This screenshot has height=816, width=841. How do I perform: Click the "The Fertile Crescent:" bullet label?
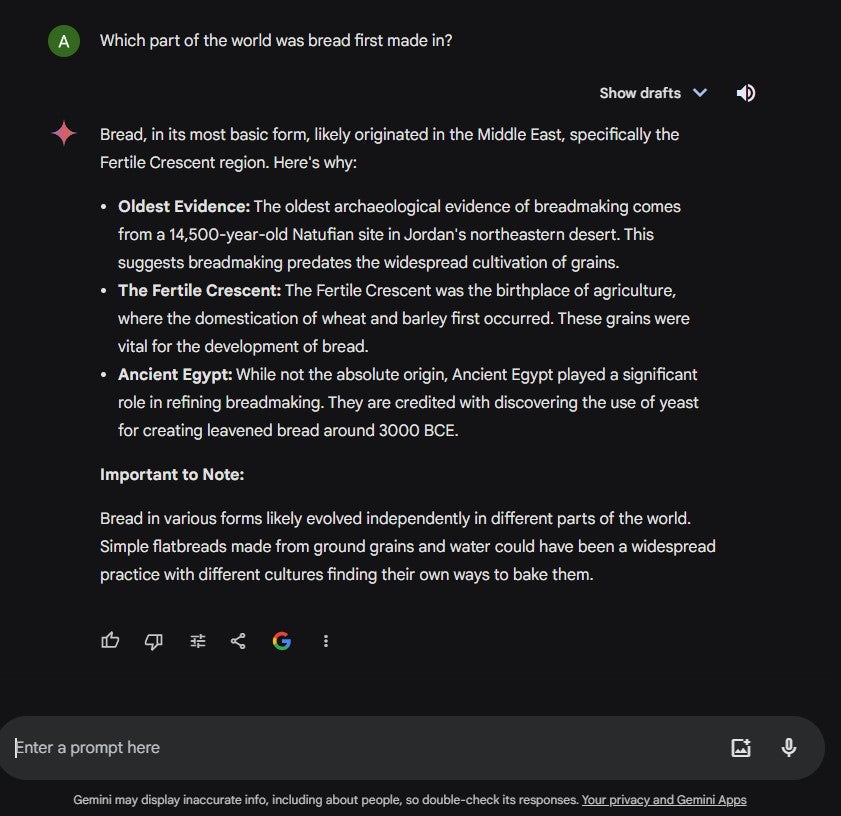pyautogui.click(x=200, y=290)
